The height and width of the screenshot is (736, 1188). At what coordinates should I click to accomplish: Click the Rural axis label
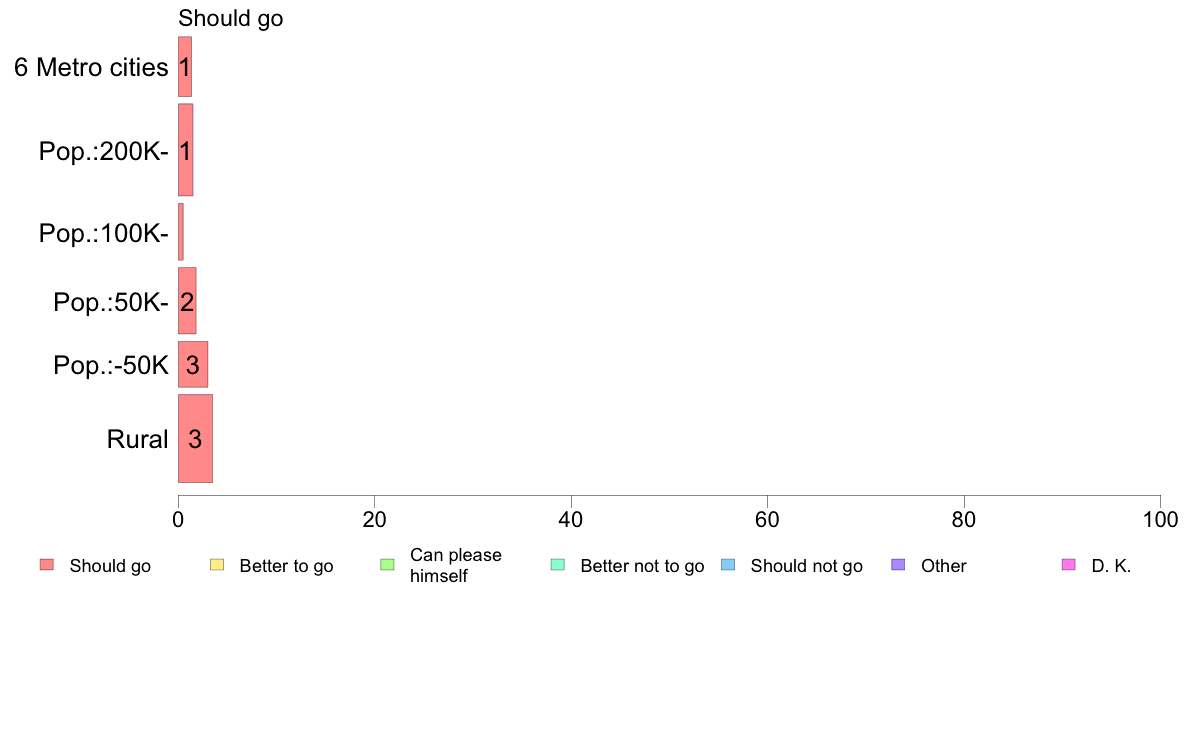click(137, 439)
